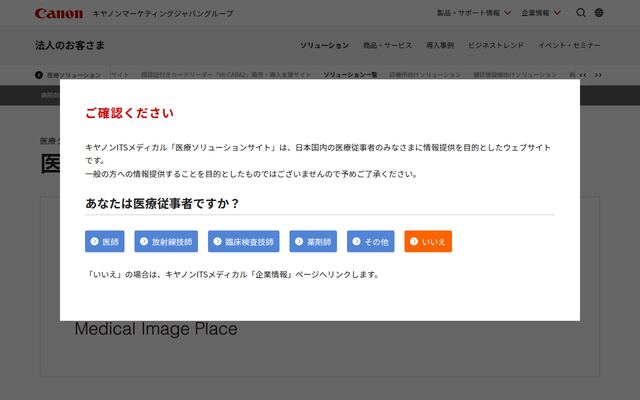Click the orange いいえ button
This screenshot has height=400, width=640.
tap(428, 241)
